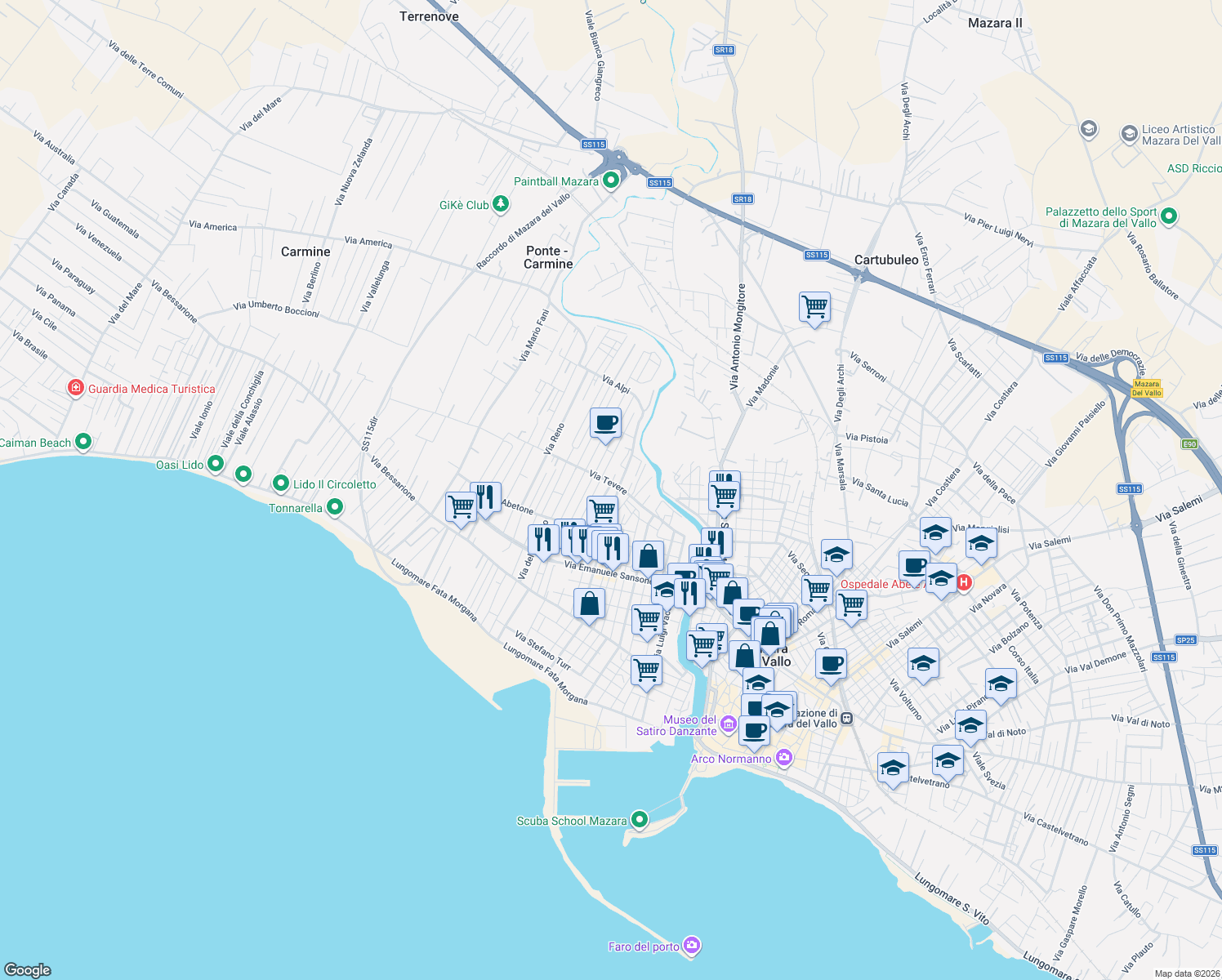Open the Paintball Mazara green pin
Screen dimensions: 1222x980
click(611, 181)
